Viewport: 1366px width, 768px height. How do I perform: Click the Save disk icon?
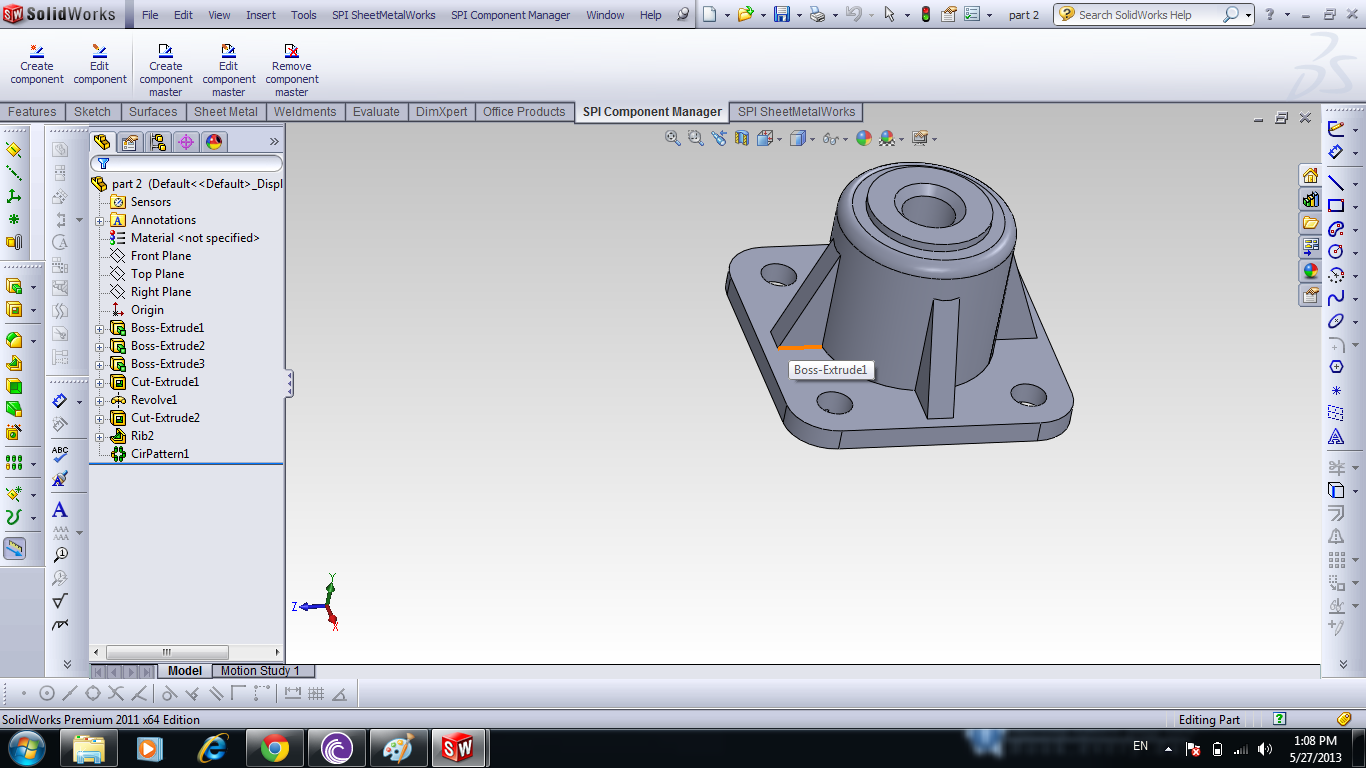click(781, 15)
